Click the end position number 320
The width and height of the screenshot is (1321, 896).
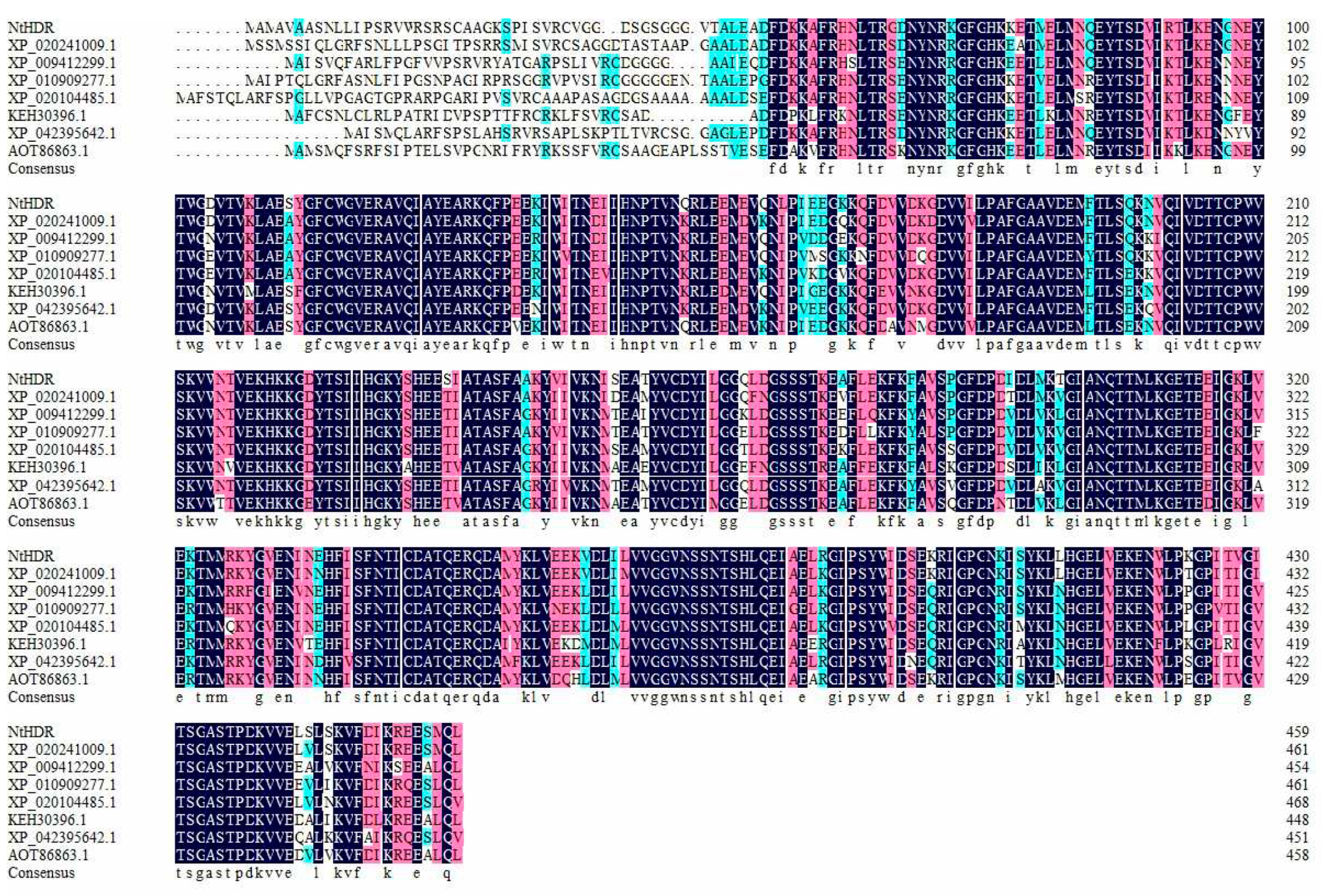click(x=1297, y=380)
